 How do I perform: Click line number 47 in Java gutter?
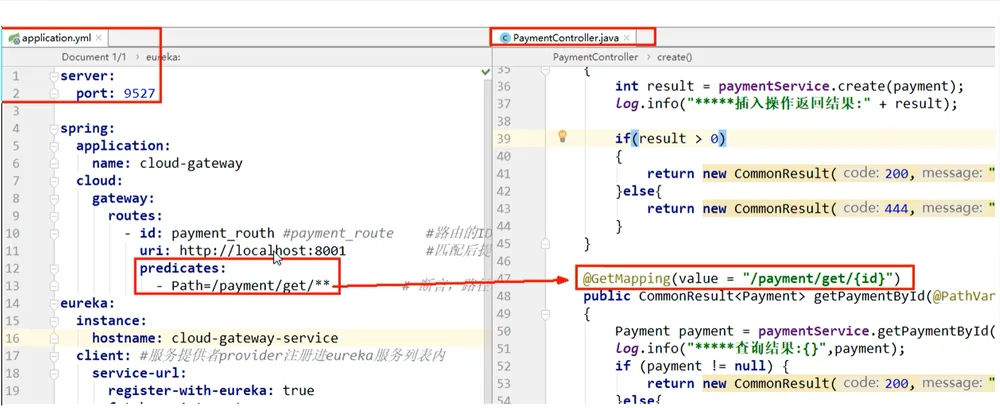tap(504, 278)
